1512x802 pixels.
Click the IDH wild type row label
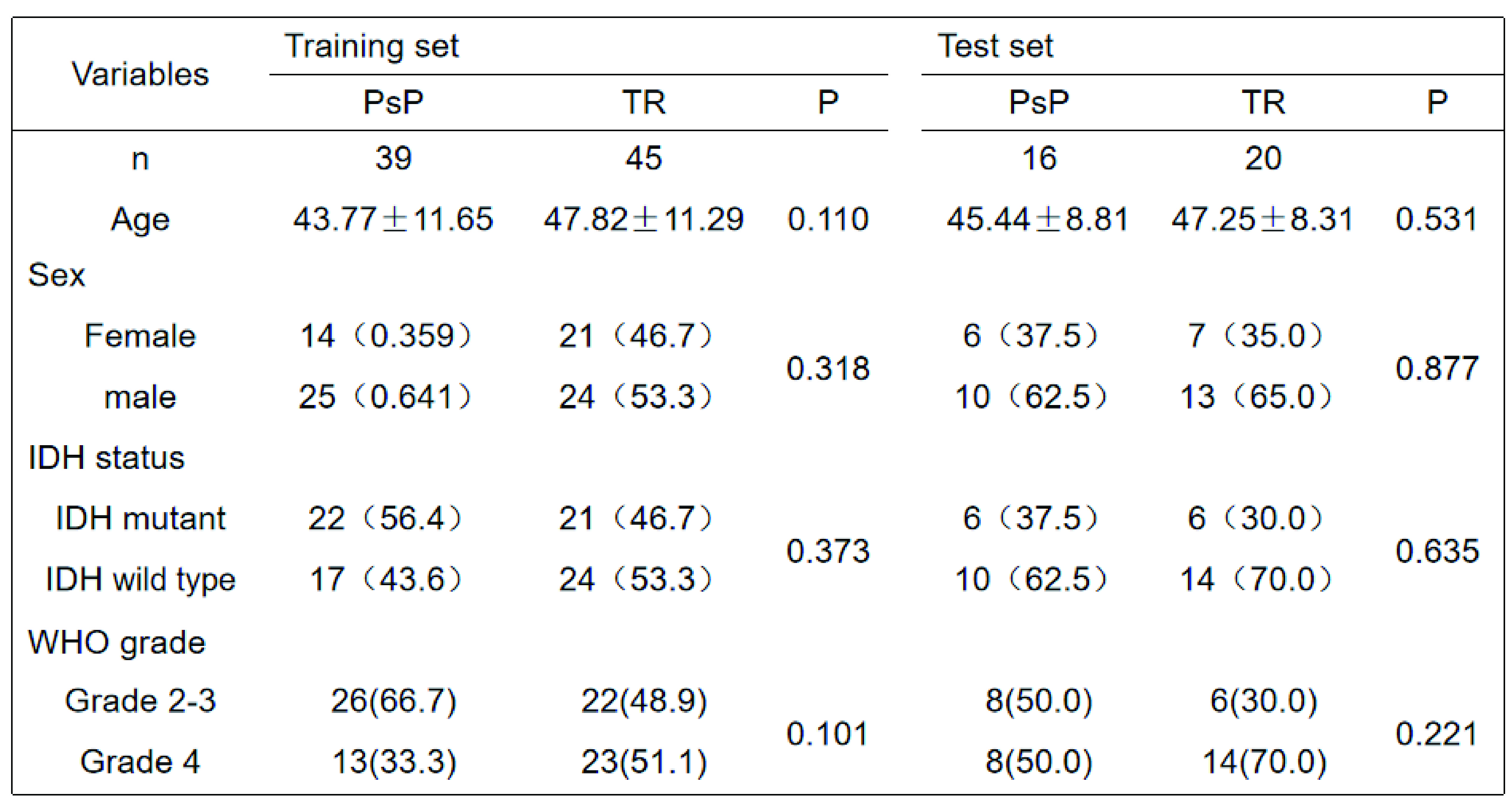(140, 580)
